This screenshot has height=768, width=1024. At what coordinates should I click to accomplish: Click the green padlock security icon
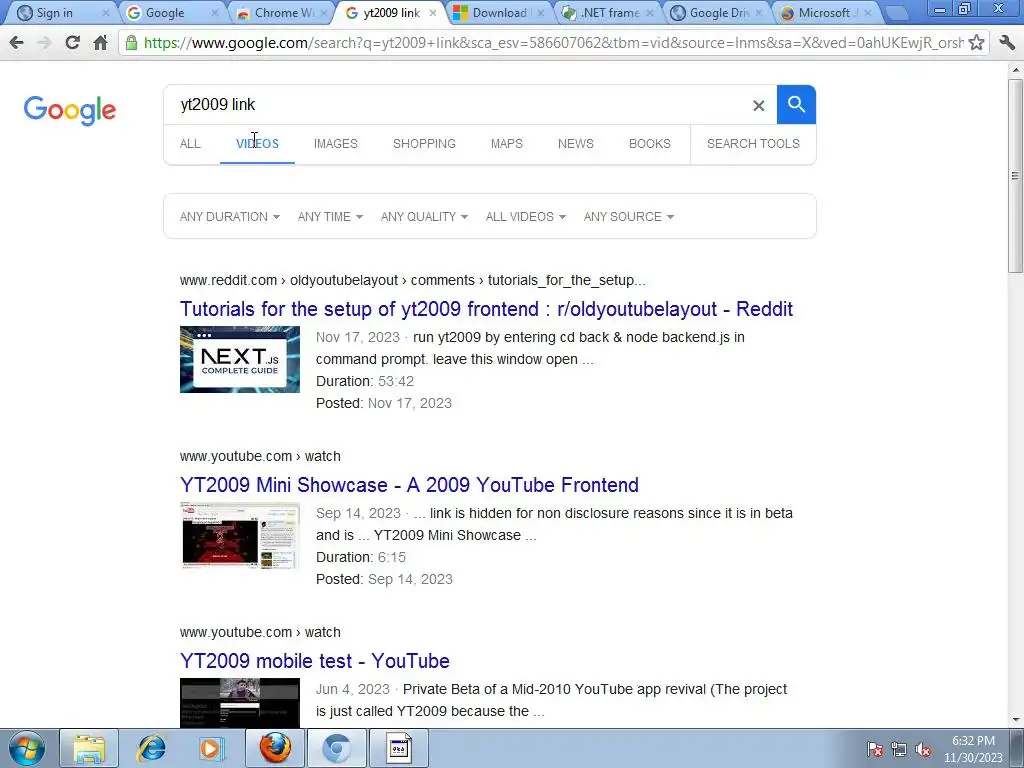click(131, 43)
